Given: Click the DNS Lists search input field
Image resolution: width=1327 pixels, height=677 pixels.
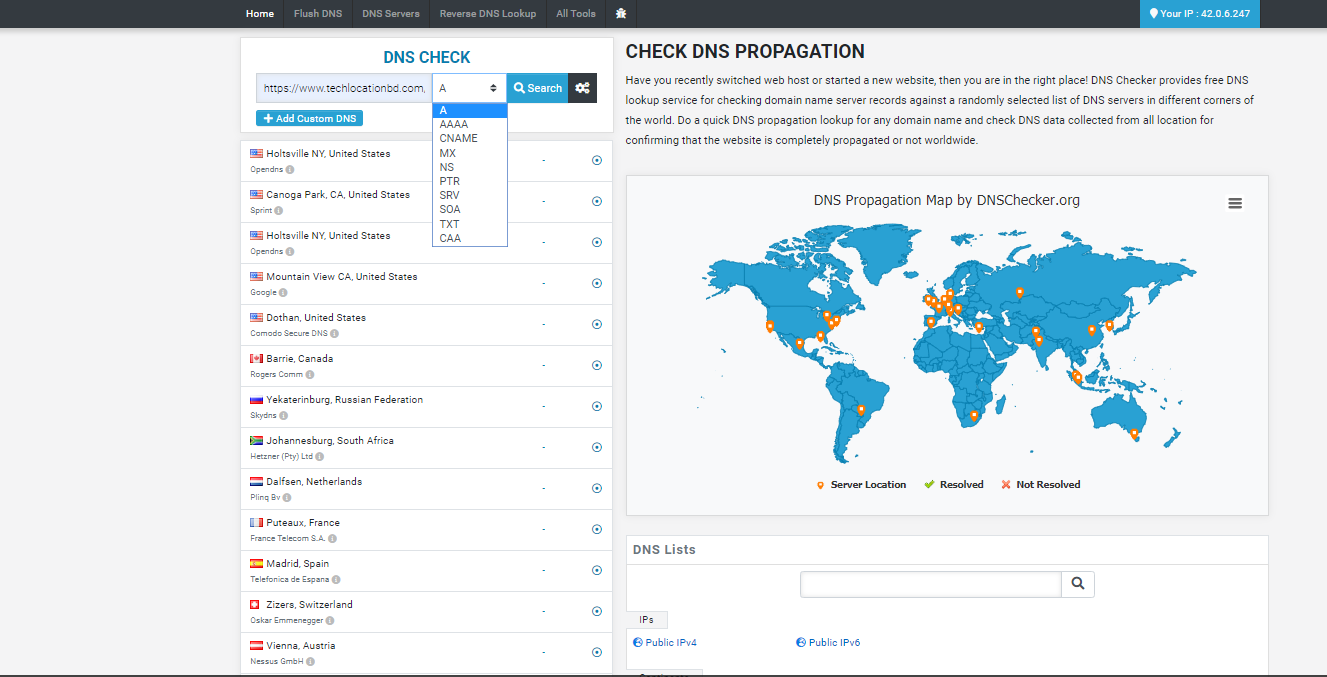Looking at the screenshot, I should pyautogui.click(x=930, y=584).
